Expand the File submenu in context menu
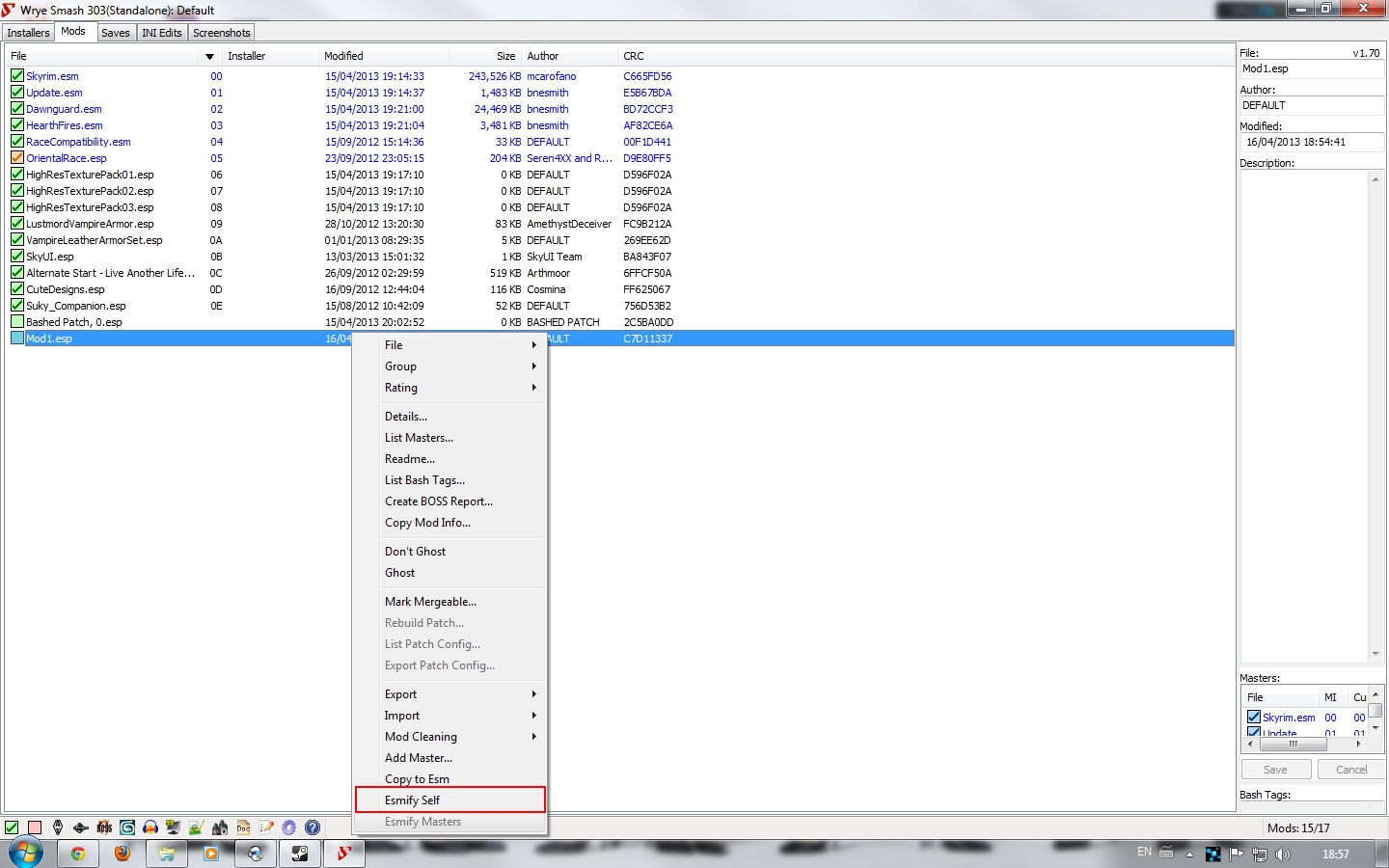Screen dimensions: 1389x868 (450, 345)
